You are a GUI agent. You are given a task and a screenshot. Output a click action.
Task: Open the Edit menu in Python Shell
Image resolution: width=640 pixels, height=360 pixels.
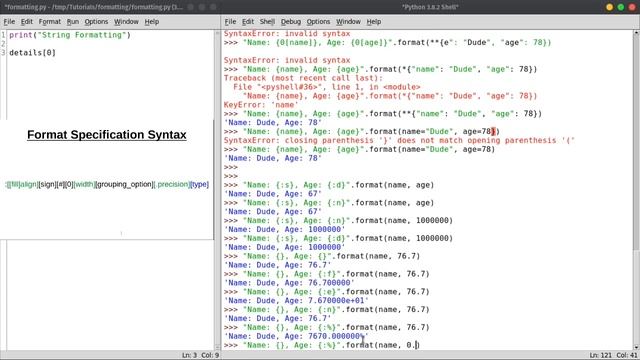click(248, 22)
